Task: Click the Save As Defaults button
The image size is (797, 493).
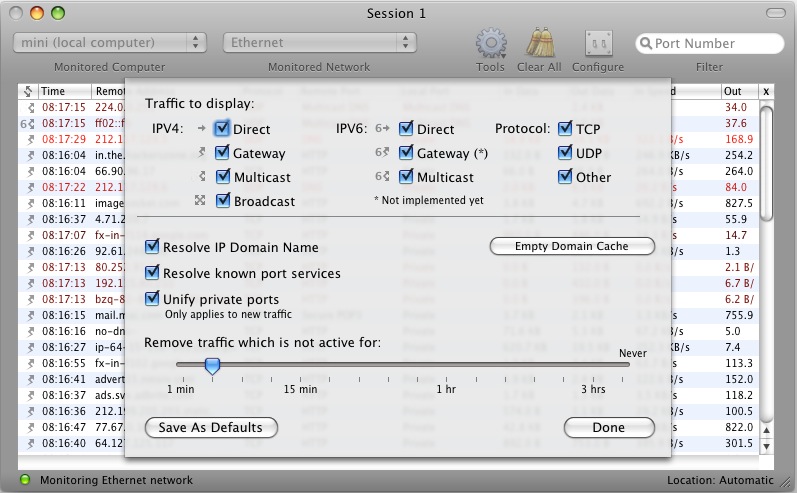Action: (x=210, y=427)
